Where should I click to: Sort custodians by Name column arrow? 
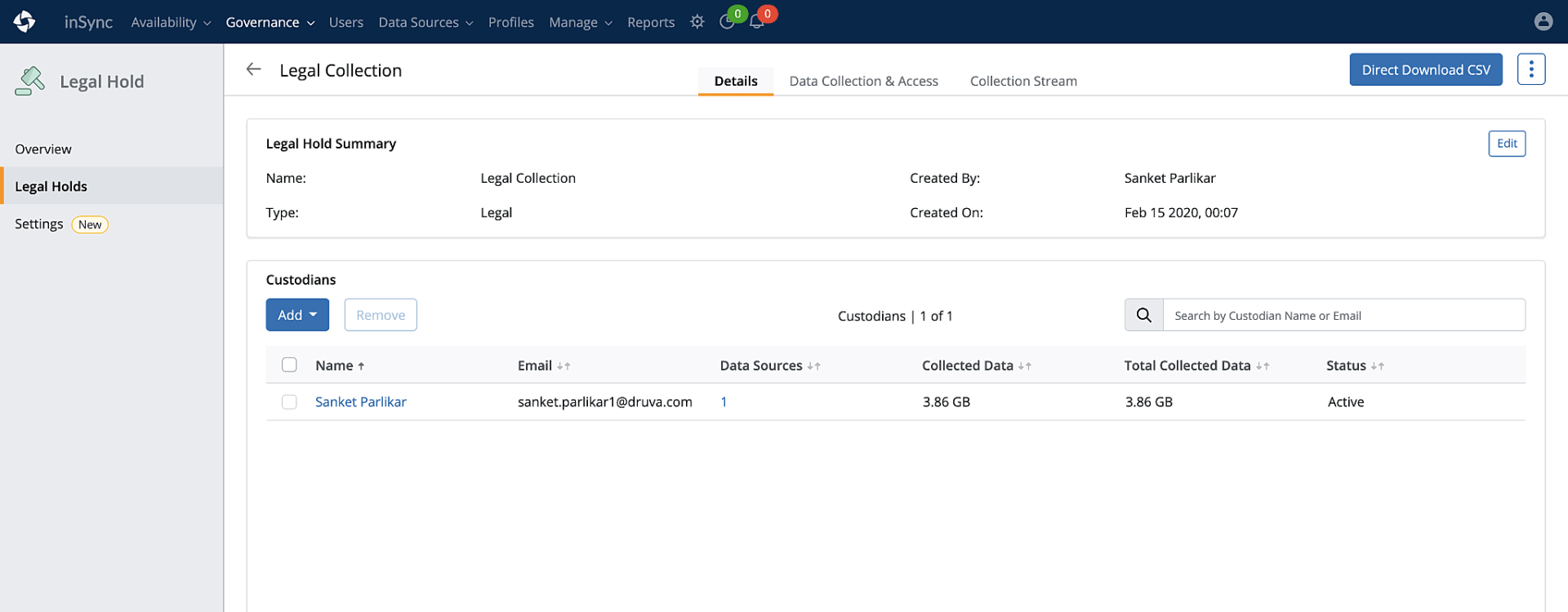point(361,366)
